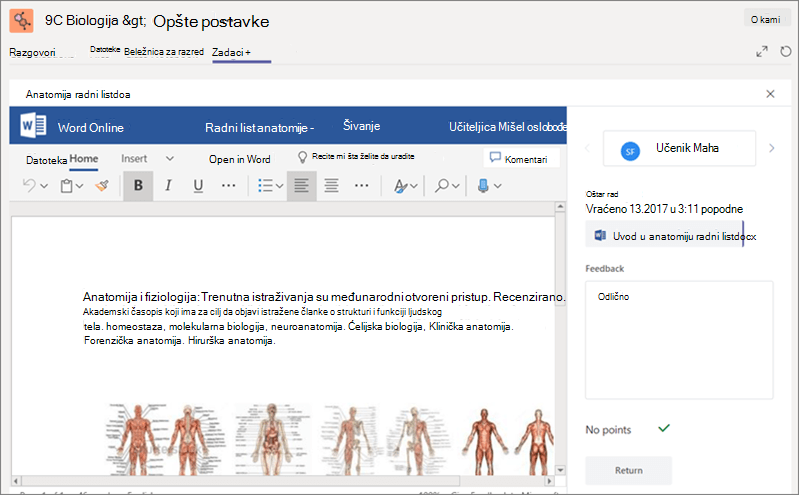
Task: Expand the ribbon tabs chevron after Insert
Action: [170, 159]
